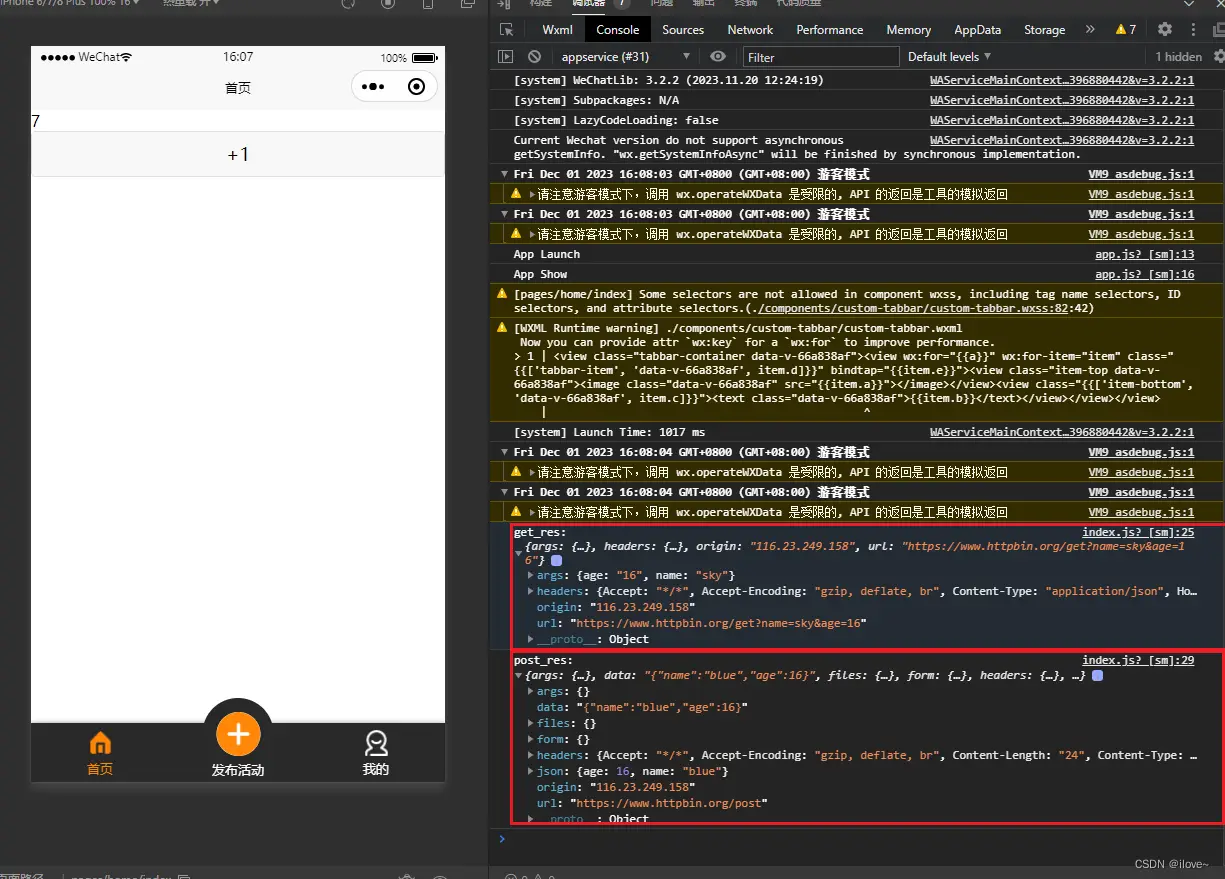Open the appservice (#31) context dropdown
The height and width of the screenshot is (879, 1225).
click(625, 57)
